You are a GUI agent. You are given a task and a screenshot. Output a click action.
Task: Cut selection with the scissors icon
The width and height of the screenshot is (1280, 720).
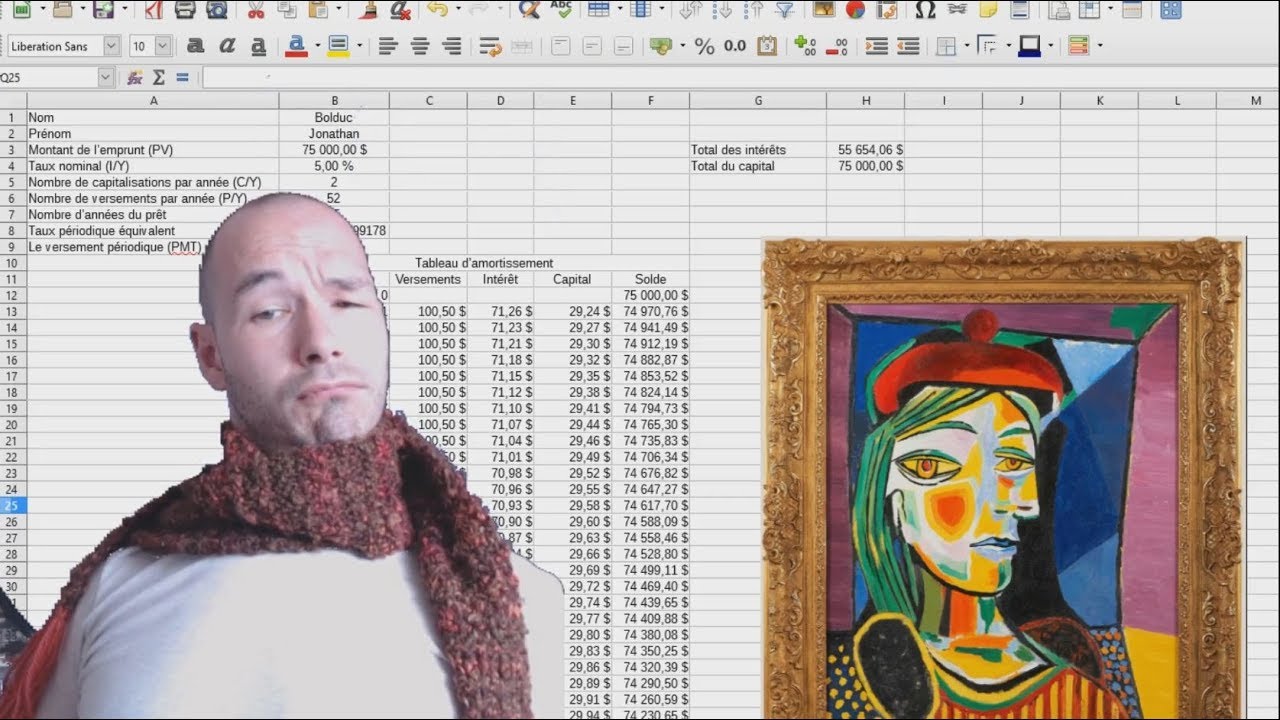(x=256, y=10)
